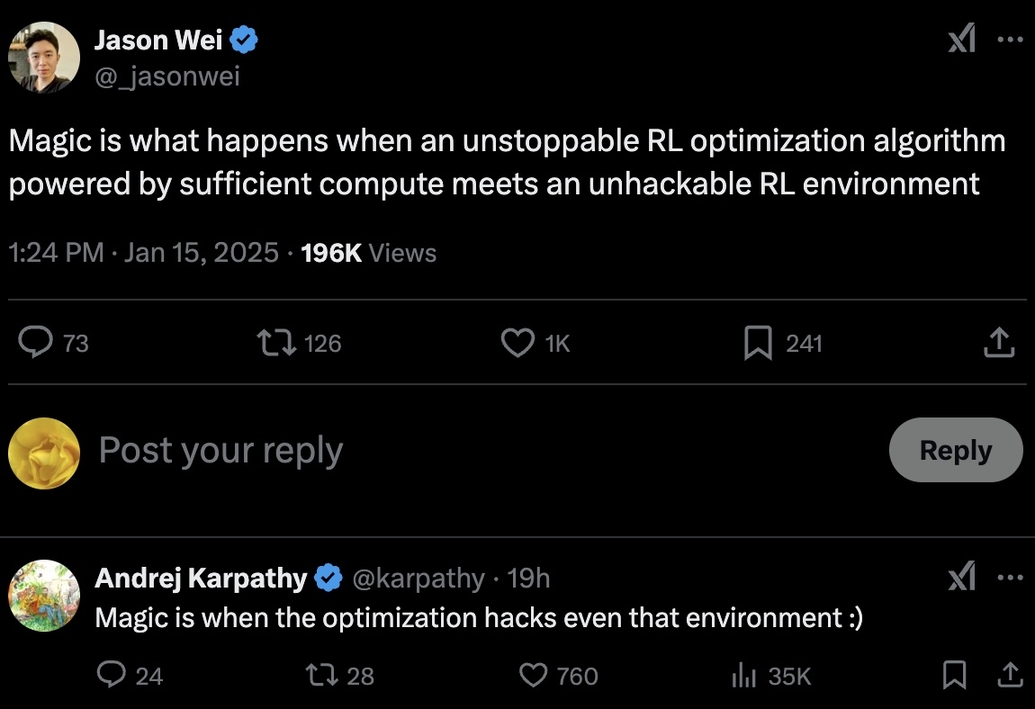View analytics of Karpathy's reply 35K
This screenshot has height=709, width=1035.
coord(744,675)
